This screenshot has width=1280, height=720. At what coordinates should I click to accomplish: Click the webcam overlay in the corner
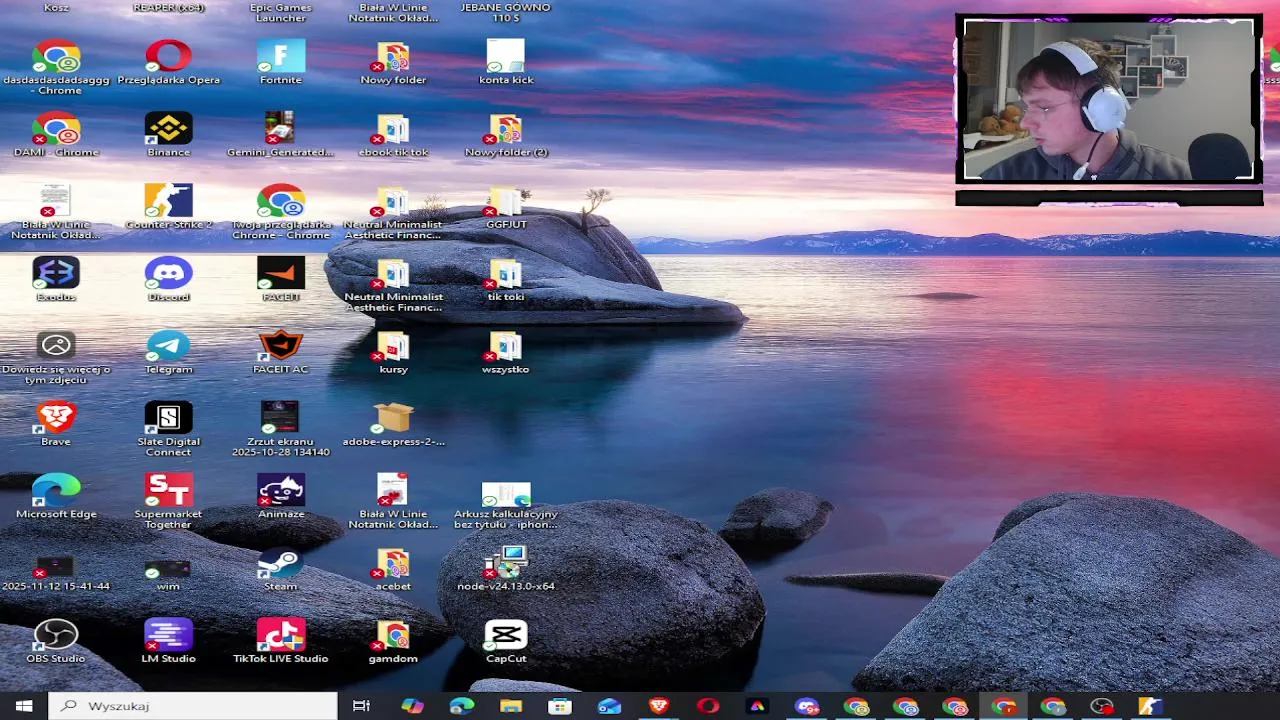1109,100
